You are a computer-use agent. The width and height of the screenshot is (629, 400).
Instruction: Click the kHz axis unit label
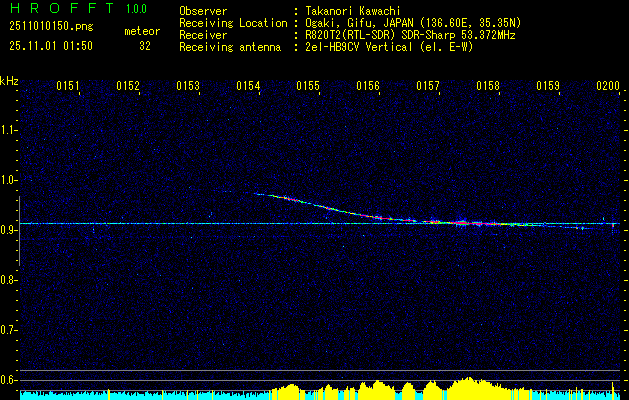click(x=9, y=79)
